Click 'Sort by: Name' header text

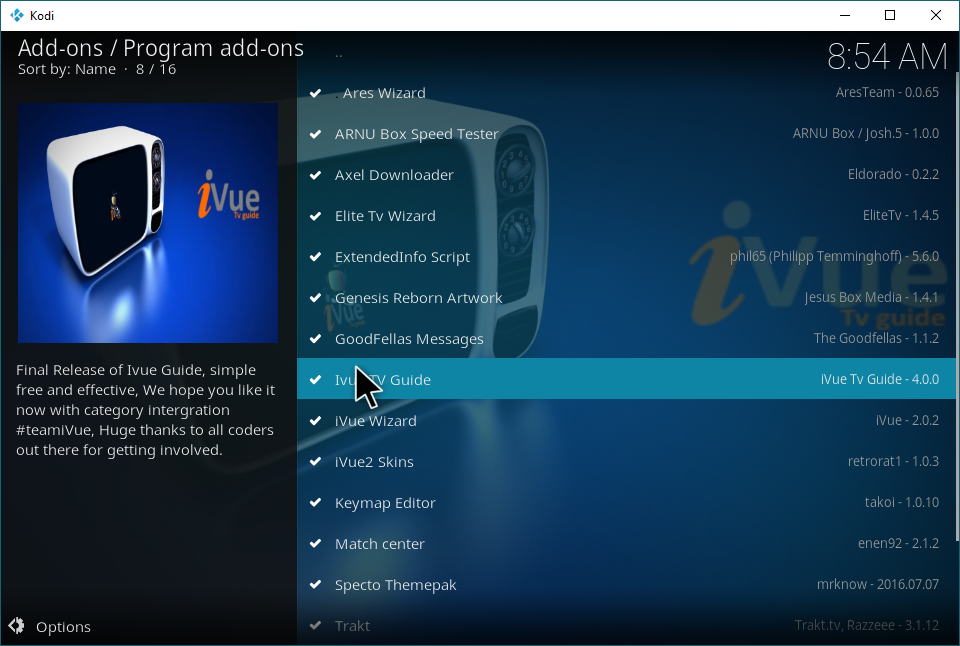click(67, 69)
